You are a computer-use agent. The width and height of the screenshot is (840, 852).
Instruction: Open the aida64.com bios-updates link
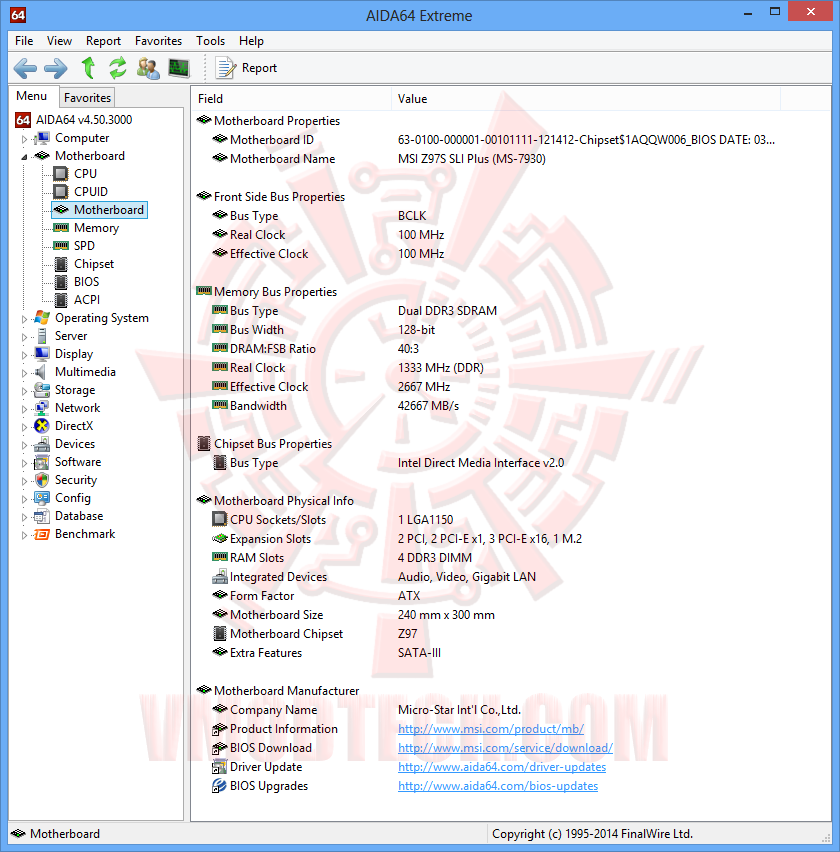point(498,786)
